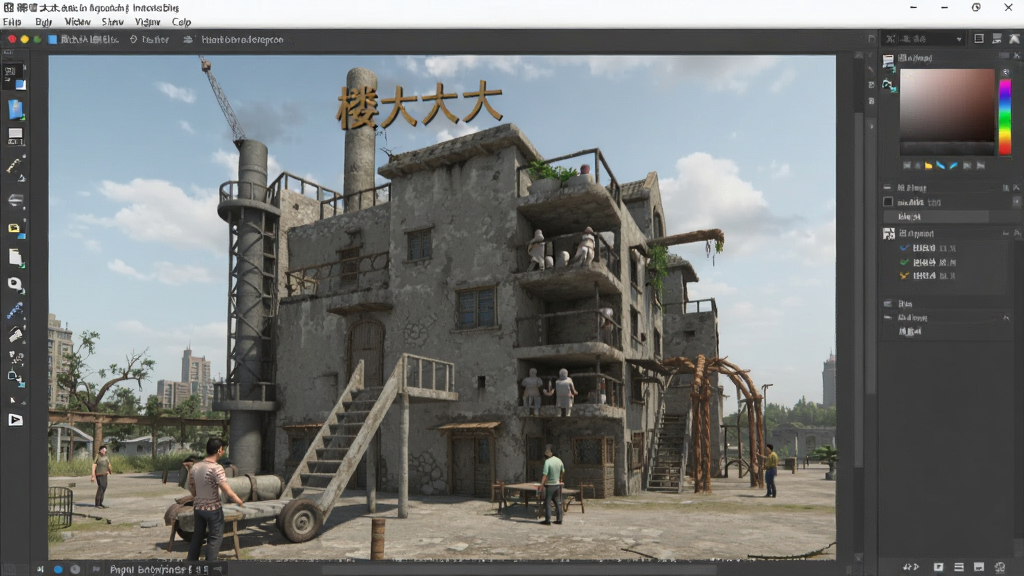Select the scatter particles tool in left toolbar
The width and height of the screenshot is (1024, 576).
coord(16,357)
